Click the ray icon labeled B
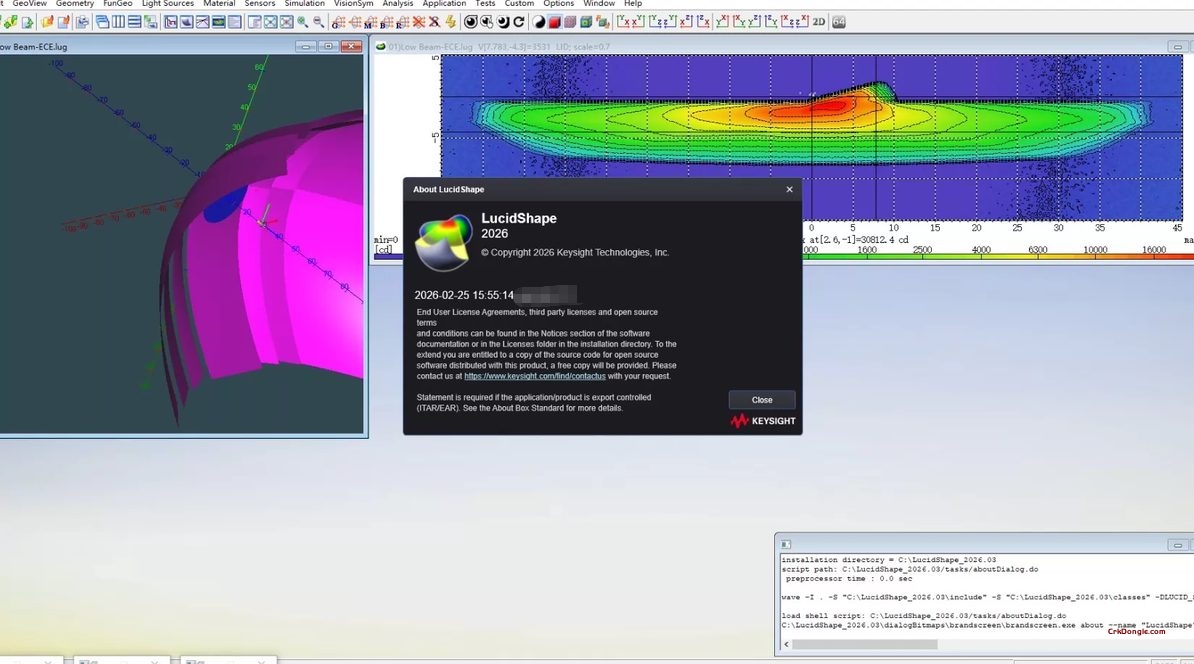Screen dimensions: 1194x664 click(x=386, y=22)
